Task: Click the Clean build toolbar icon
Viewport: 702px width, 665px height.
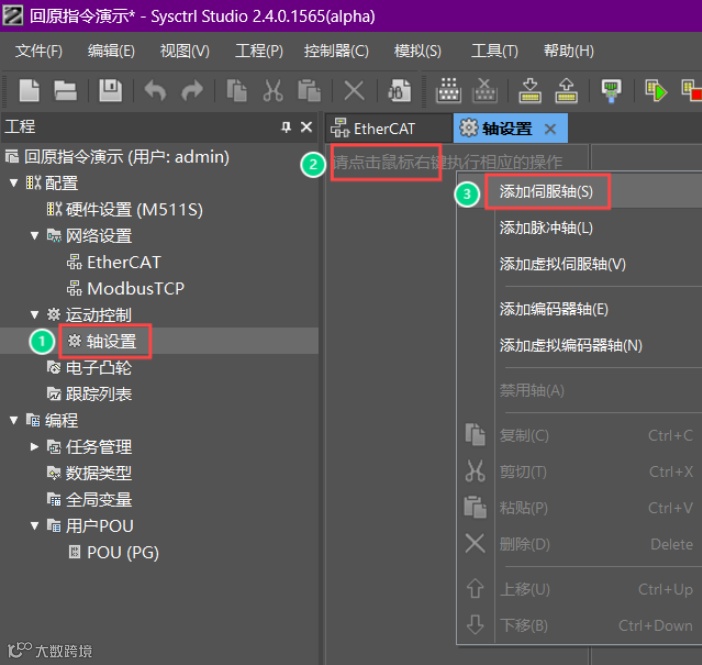Action: pyautogui.click(x=485, y=90)
